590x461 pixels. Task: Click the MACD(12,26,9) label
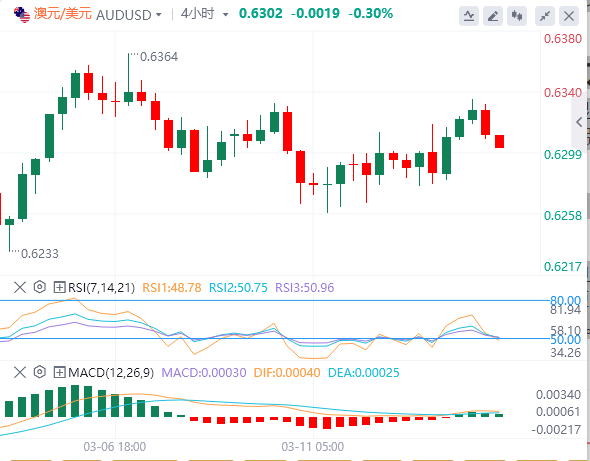(x=111, y=373)
